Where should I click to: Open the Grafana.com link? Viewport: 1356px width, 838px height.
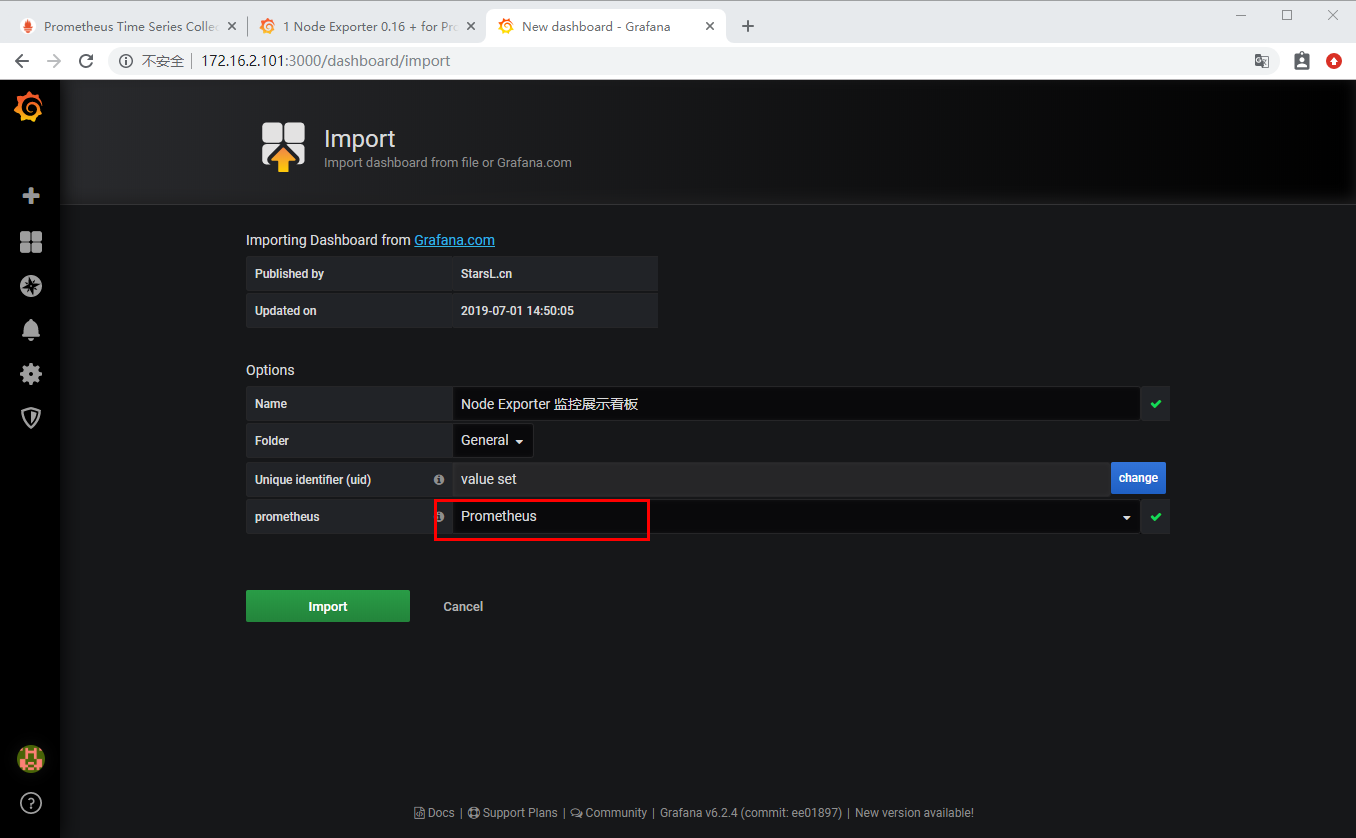(x=454, y=240)
